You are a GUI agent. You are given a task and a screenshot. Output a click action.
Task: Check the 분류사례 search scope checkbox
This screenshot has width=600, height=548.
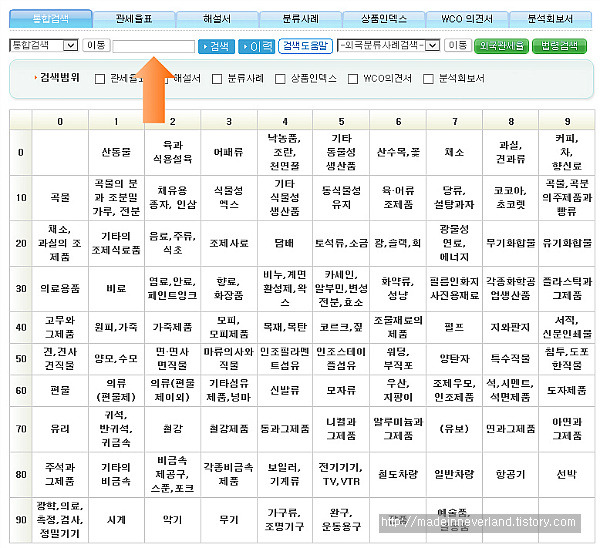[217, 79]
